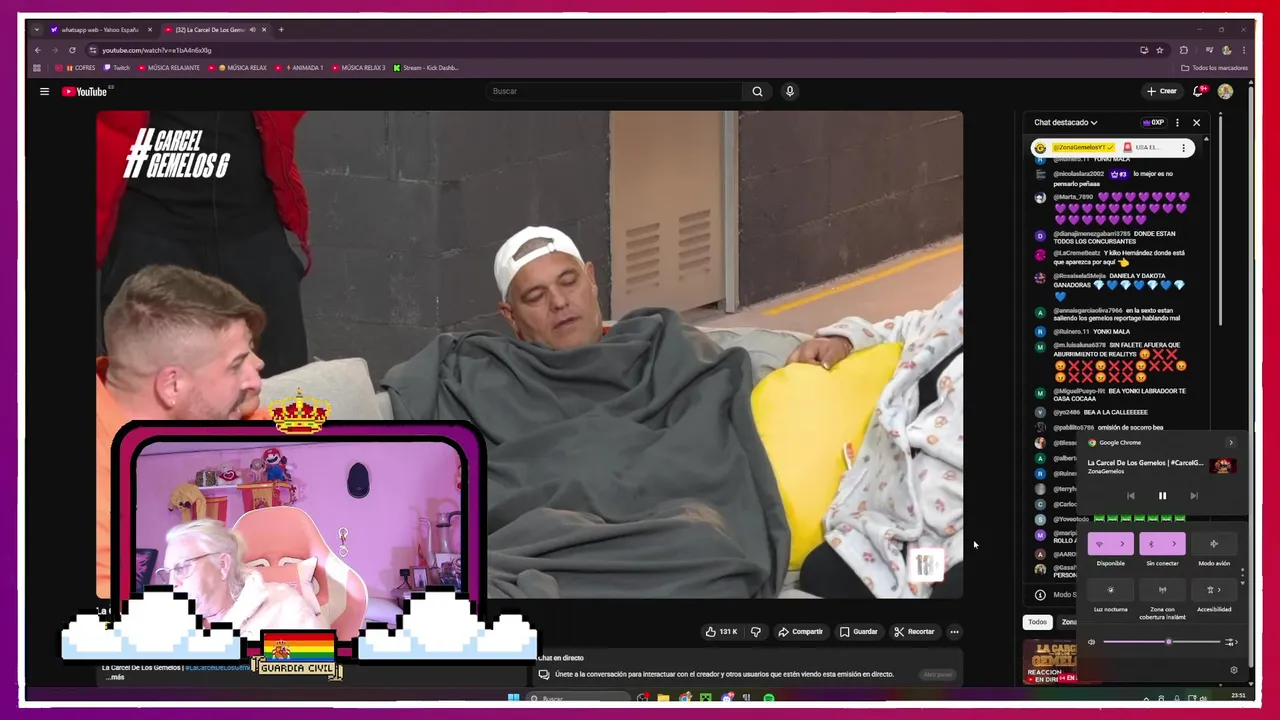Bookmark this page with star icon
This screenshot has width=1280, height=720.
coord(1160,50)
